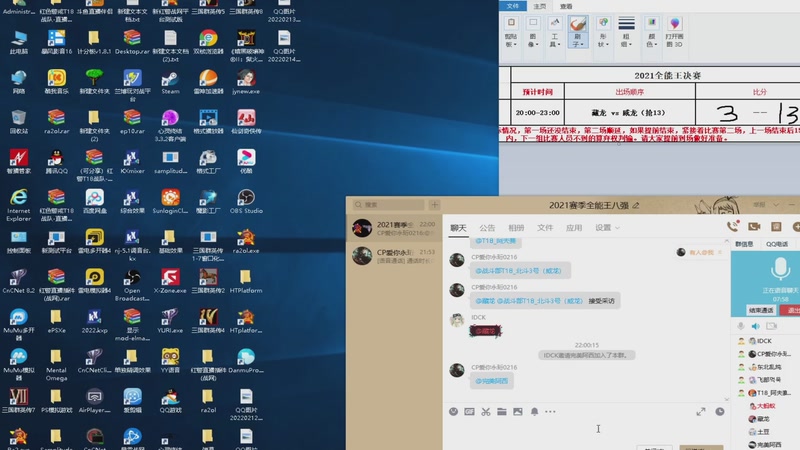Switch to the 公告 tab in QQ group

pyautogui.click(x=487, y=228)
